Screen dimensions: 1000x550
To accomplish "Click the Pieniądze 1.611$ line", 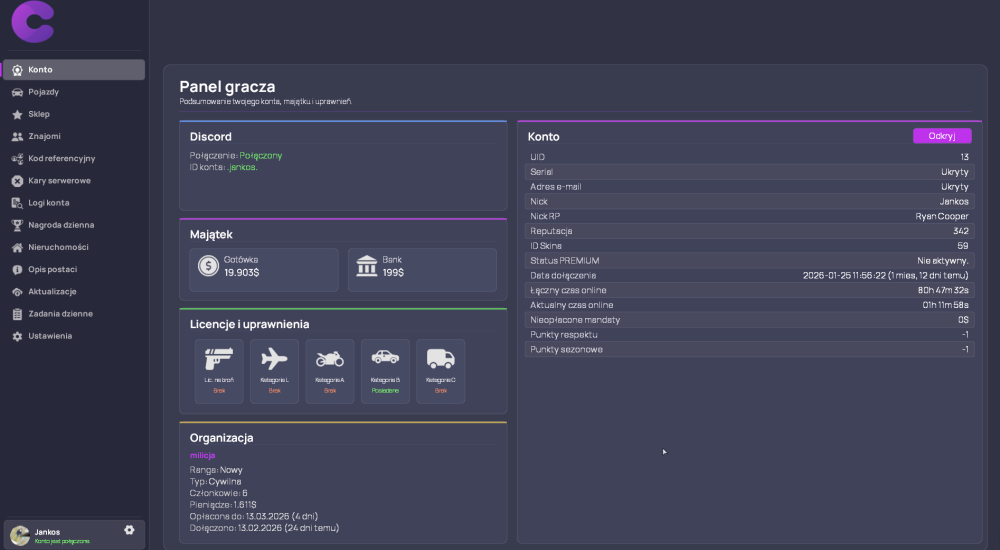I will (x=223, y=505).
